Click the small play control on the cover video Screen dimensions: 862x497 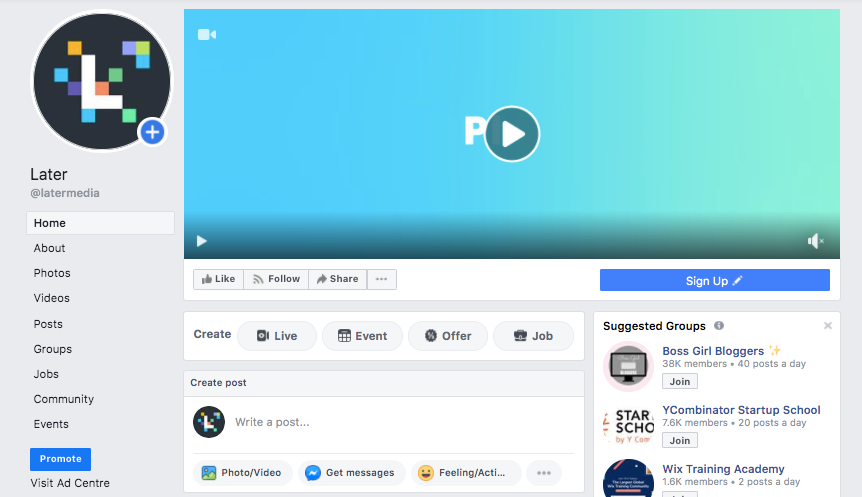pos(202,241)
